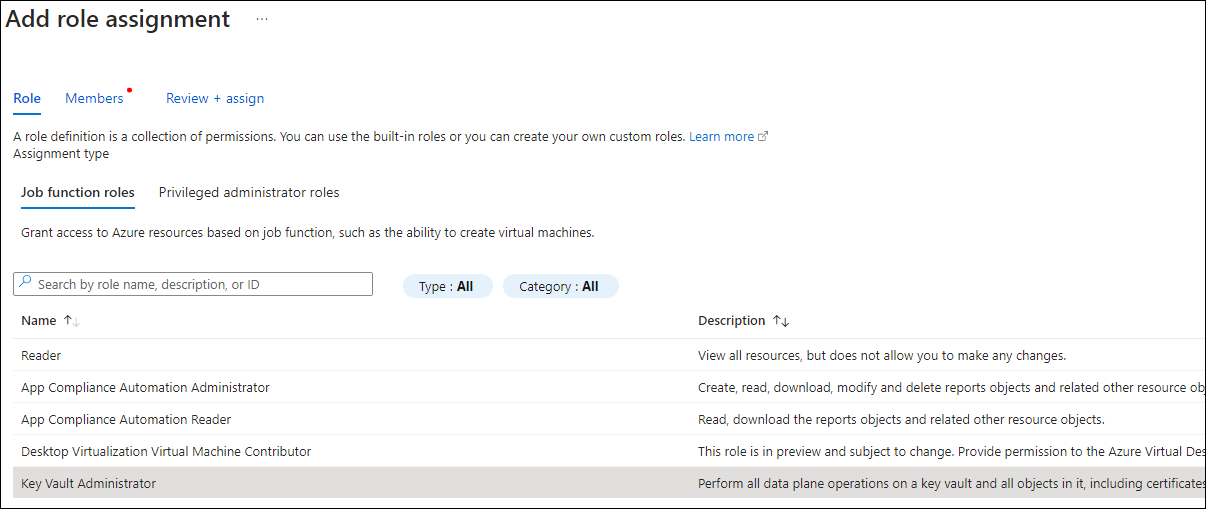This screenshot has height=509, width=1206.
Task: Click the Reader role's description text
Action: click(x=881, y=355)
